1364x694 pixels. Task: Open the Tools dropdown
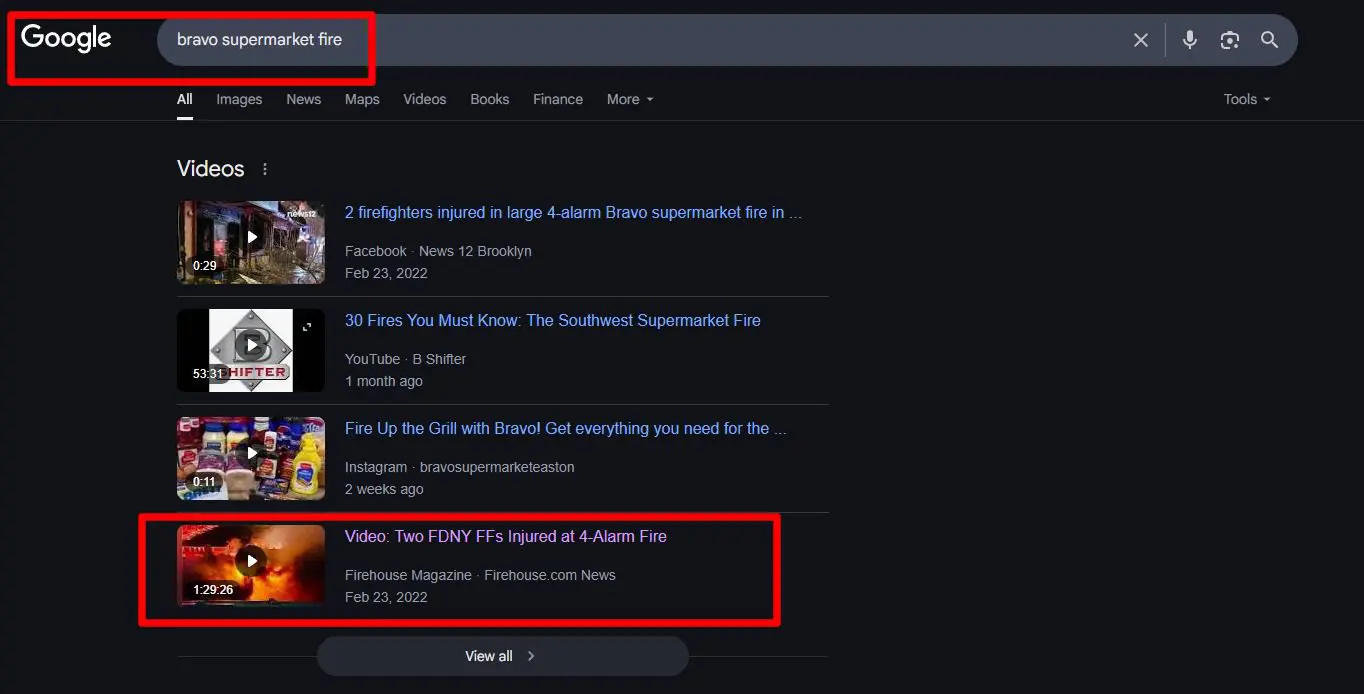coord(1247,99)
